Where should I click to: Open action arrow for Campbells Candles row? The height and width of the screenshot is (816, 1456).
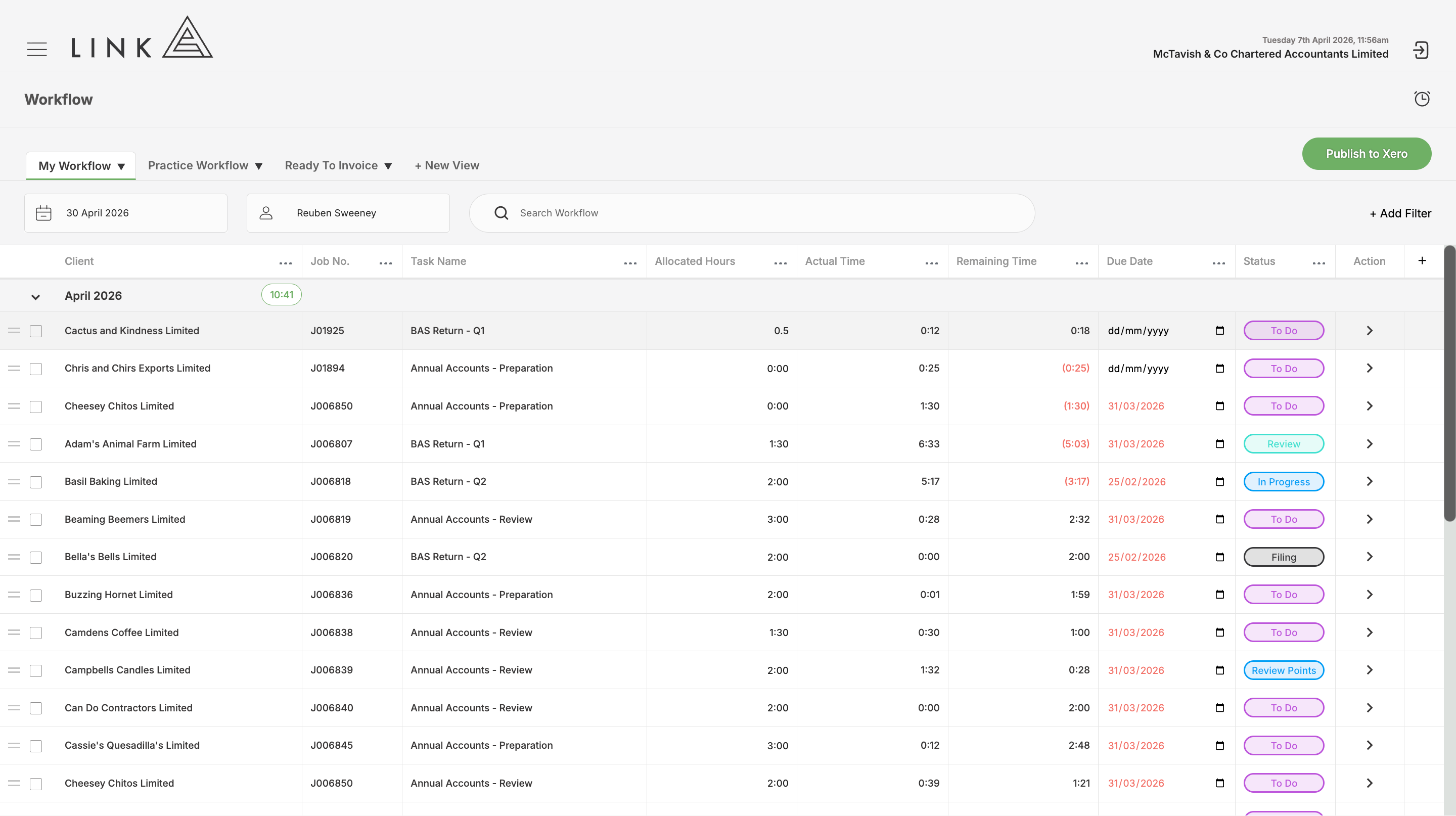1370,670
